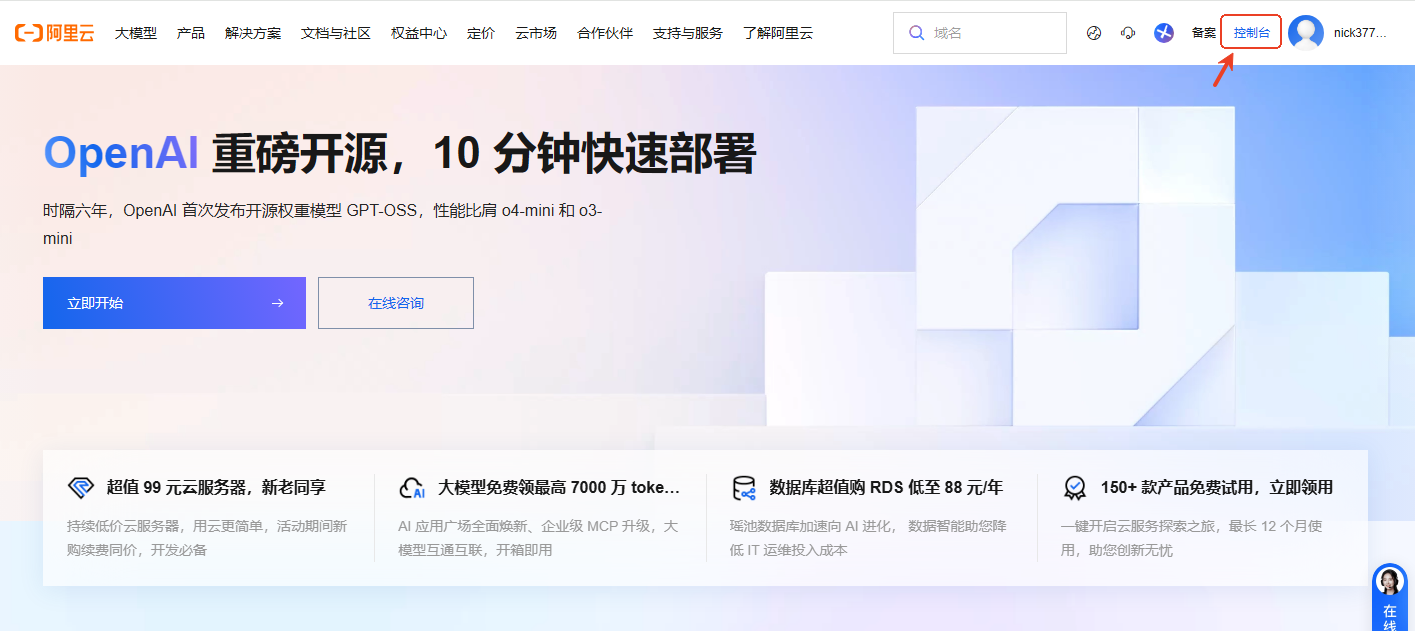Image resolution: width=1415 pixels, height=631 pixels.
Task: Click the 时隔六年，OpenAI 首次发布 banner description
Action: [322, 224]
